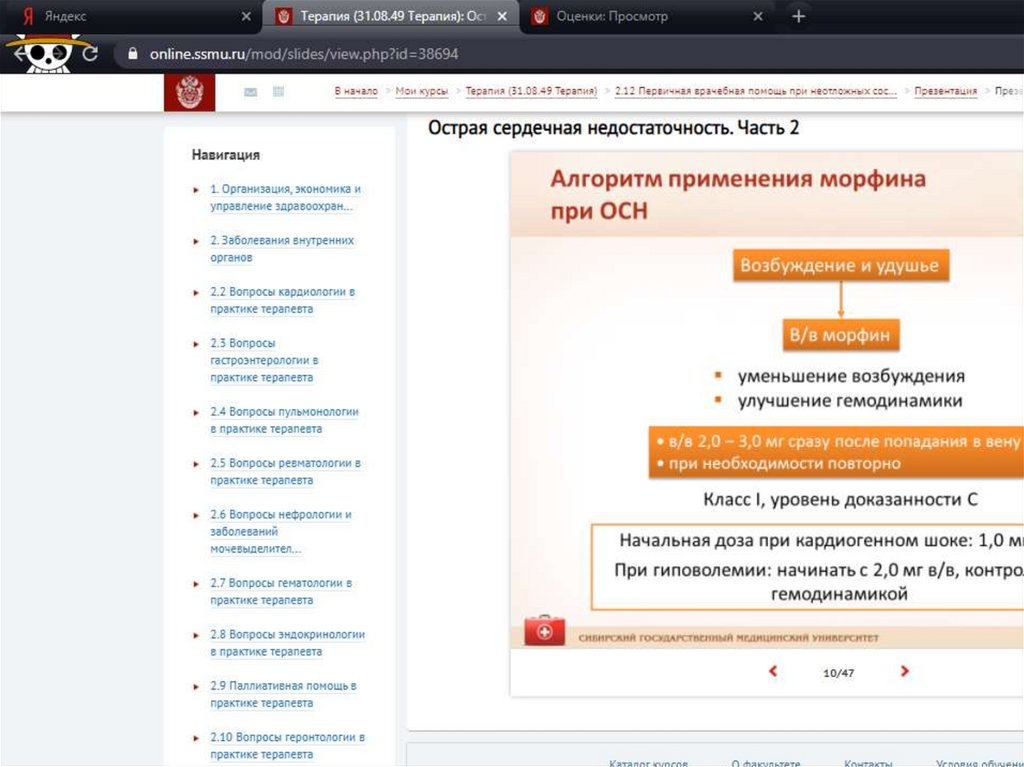Click the lock icon in address bar
The height and width of the screenshot is (767, 1024).
tap(133, 54)
